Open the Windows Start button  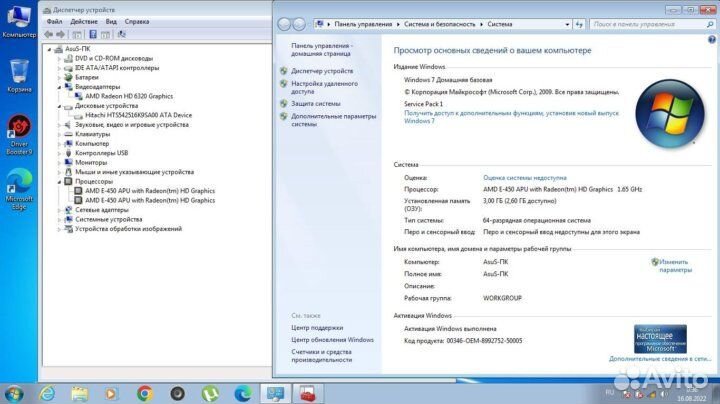click(x=14, y=394)
